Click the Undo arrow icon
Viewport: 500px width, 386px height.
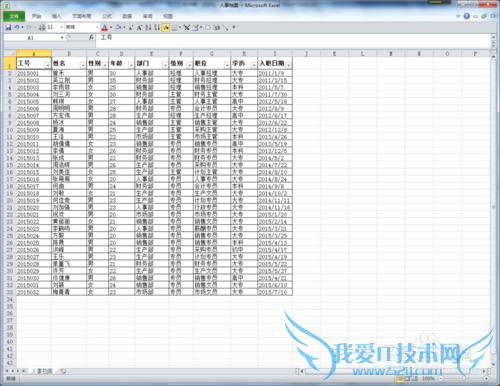pyautogui.click(x=16, y=27)
